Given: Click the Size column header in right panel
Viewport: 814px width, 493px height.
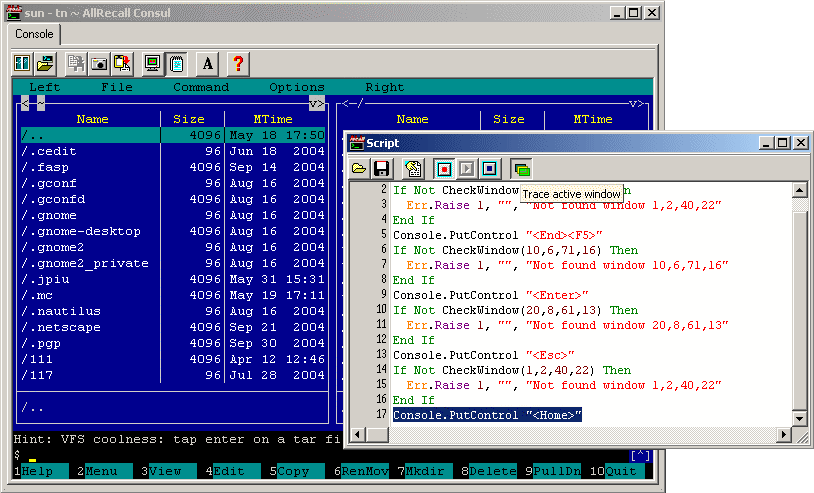Looking at the screenshot, I should 509,119.
